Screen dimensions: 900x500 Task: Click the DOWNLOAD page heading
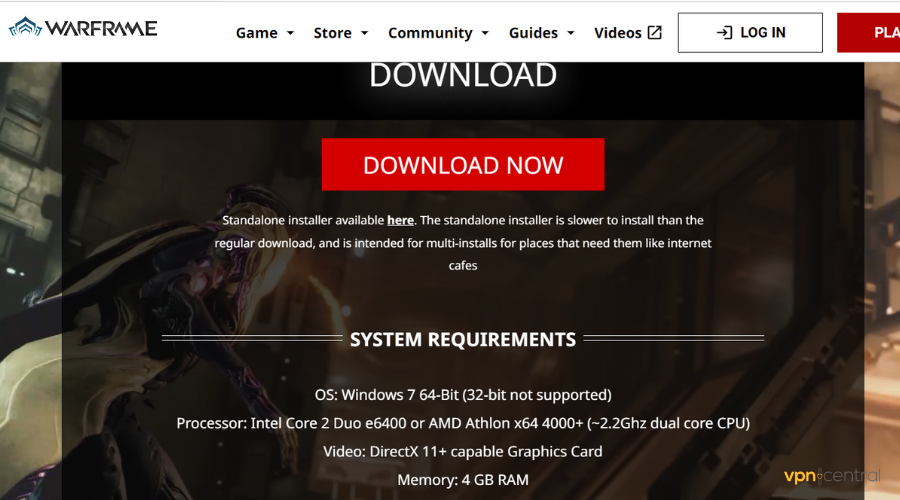(463, 75)
